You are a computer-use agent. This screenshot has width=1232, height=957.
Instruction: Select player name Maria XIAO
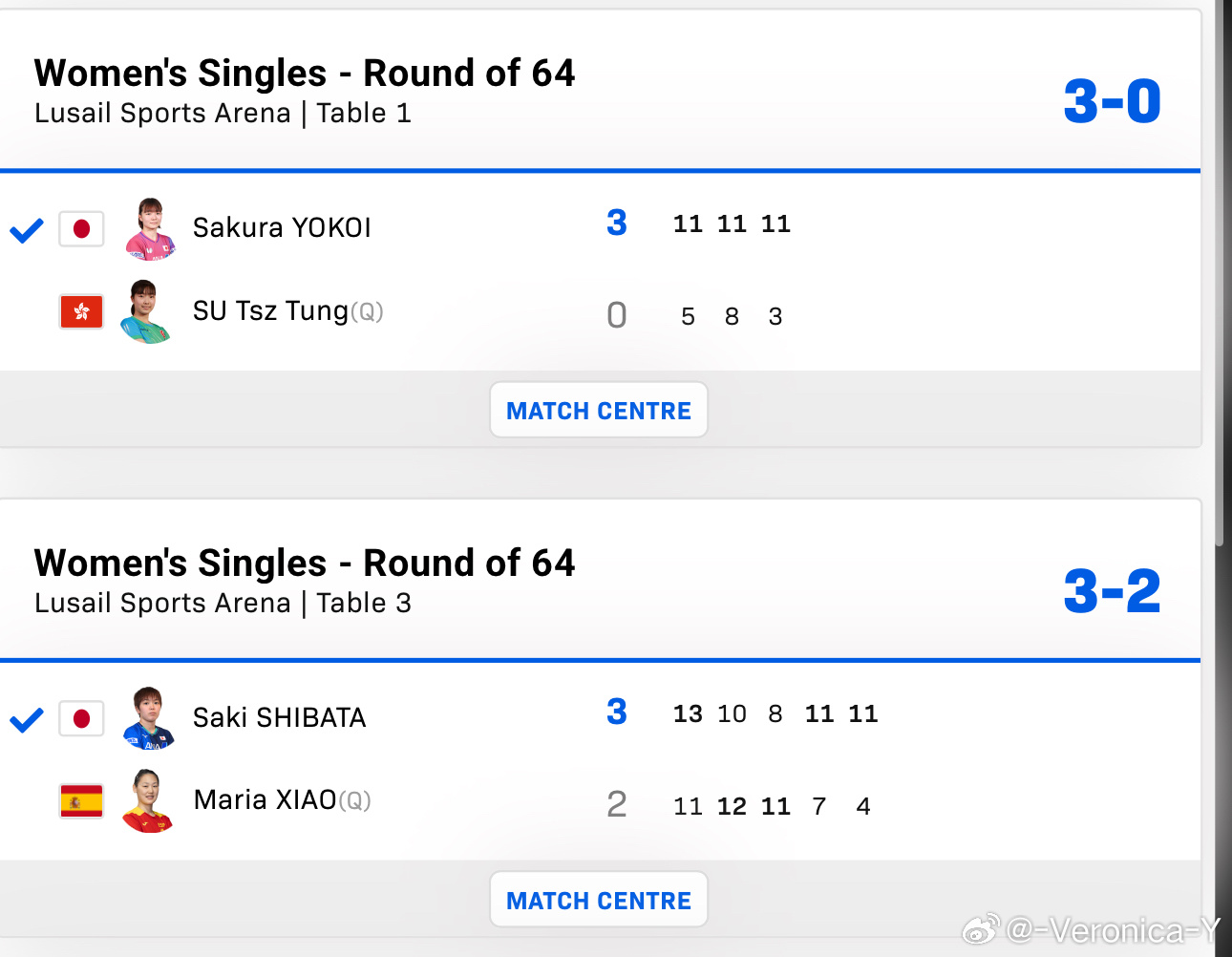266,800
